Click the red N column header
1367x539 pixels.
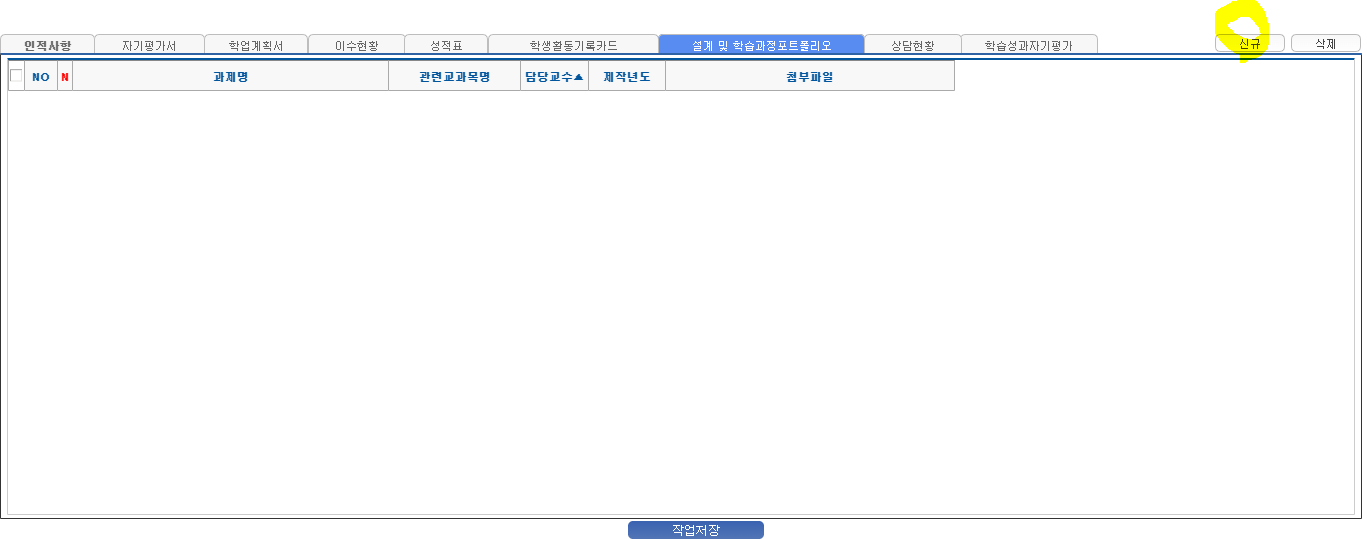65,76
